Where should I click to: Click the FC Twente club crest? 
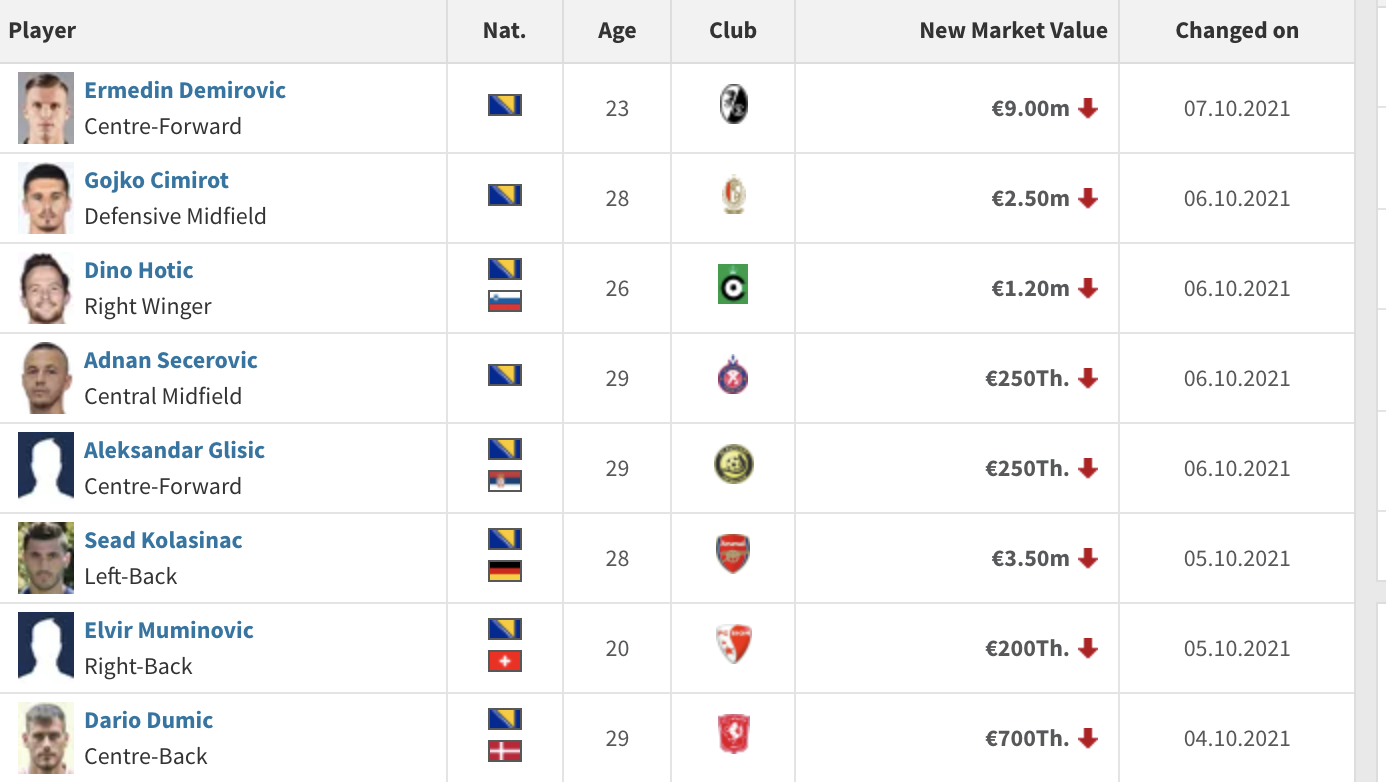point(733,734)
